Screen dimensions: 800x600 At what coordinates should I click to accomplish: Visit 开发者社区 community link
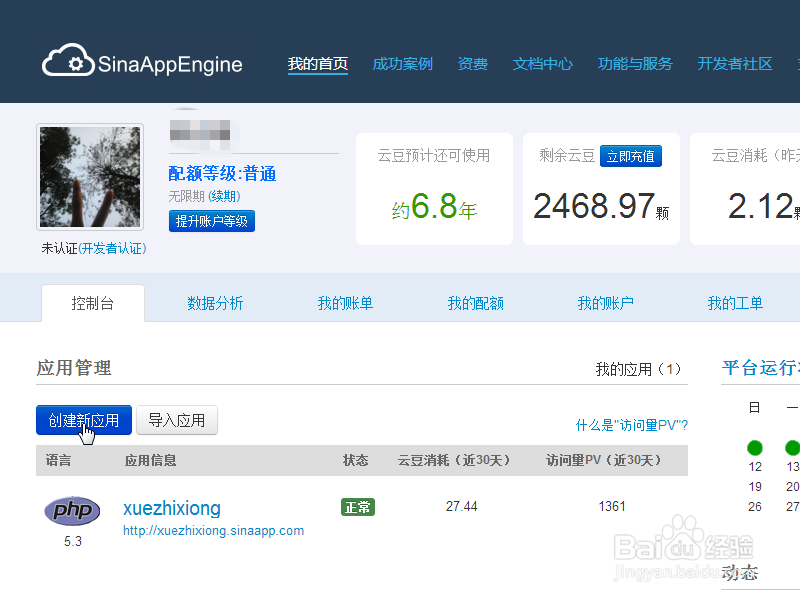(x=735, y=64)
